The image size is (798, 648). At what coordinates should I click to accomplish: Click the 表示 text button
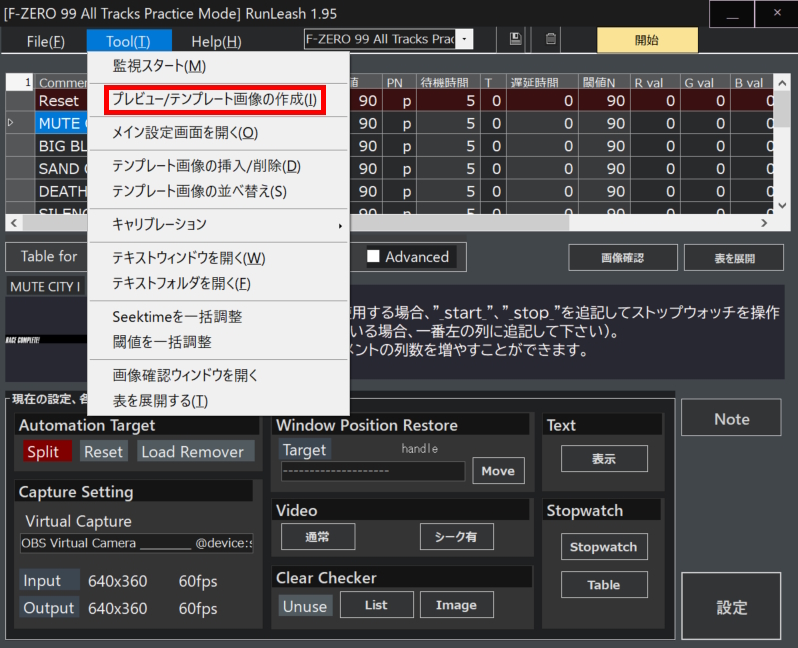pyautogui.click(x=604, y=459)
